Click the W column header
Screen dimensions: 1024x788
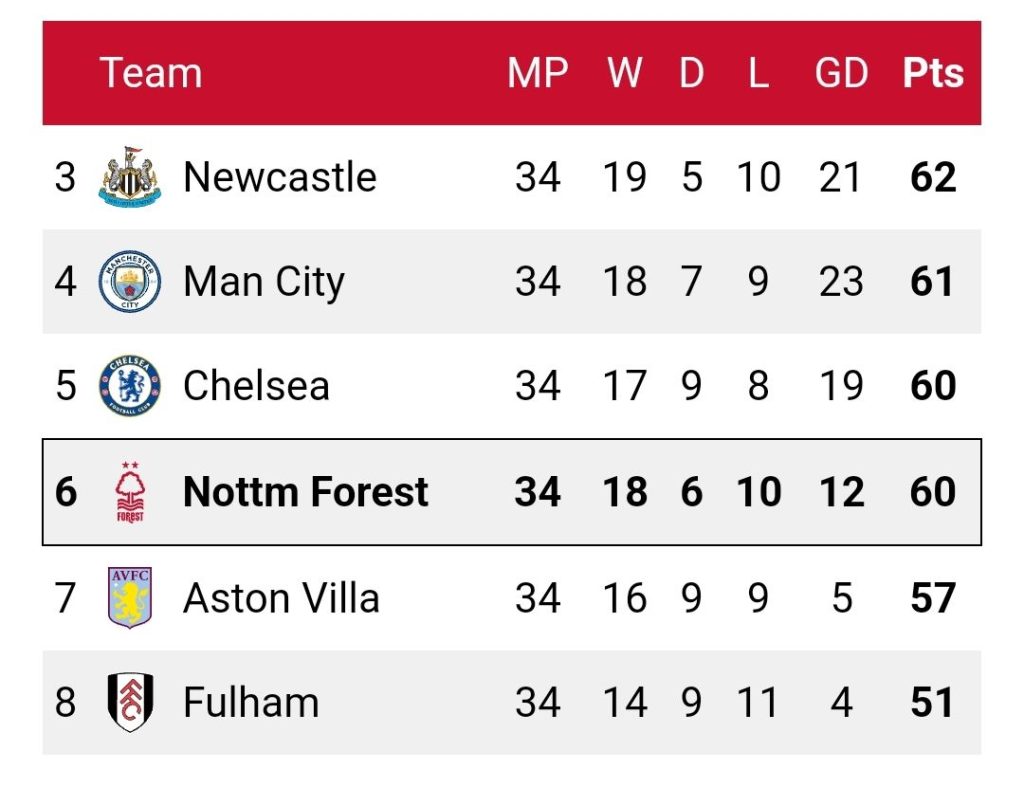coord(624,72)
